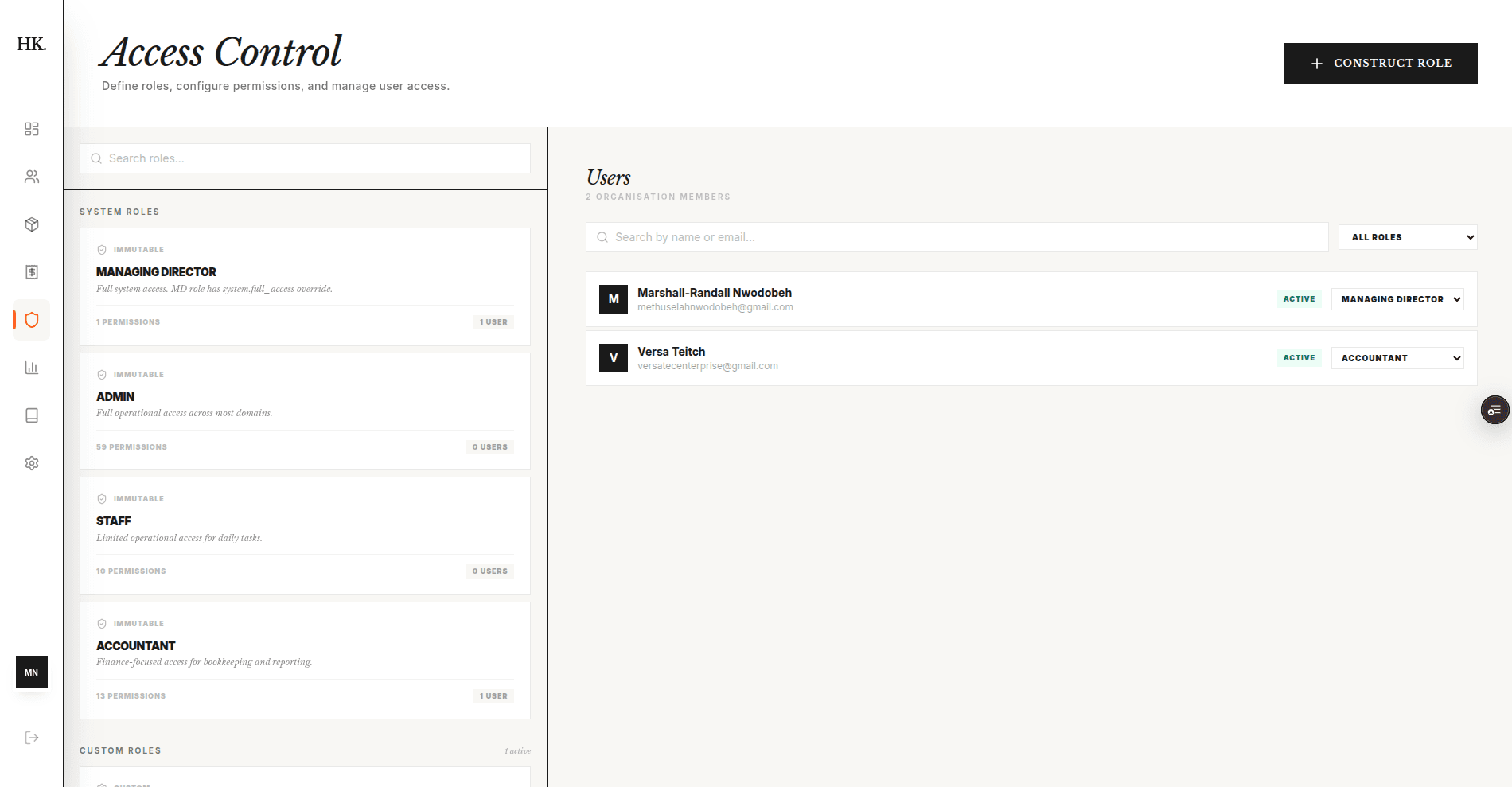Click the Construct Role button
1512x787 pixels.
pyautogui.click(x=1380, y=64)
